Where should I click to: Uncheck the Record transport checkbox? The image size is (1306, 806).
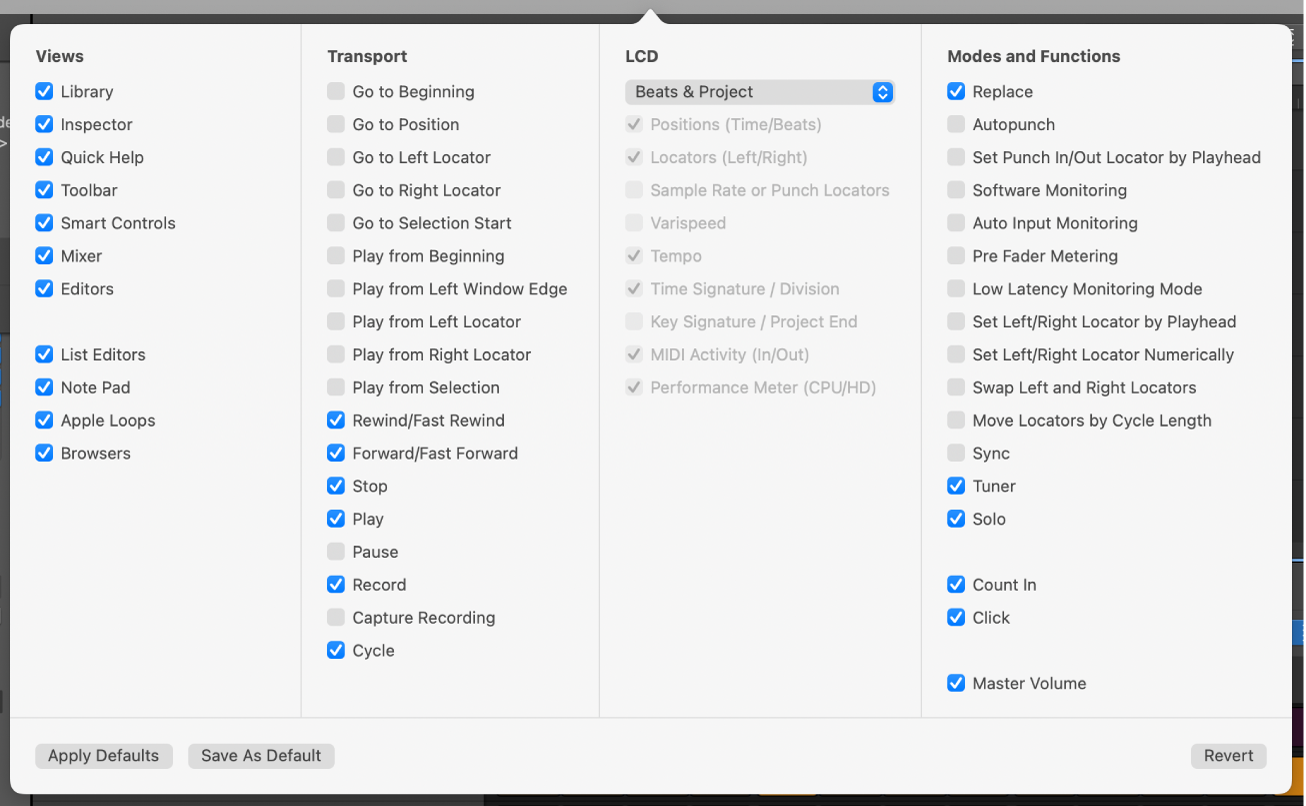pyautogui.click(x=336, y=585)
